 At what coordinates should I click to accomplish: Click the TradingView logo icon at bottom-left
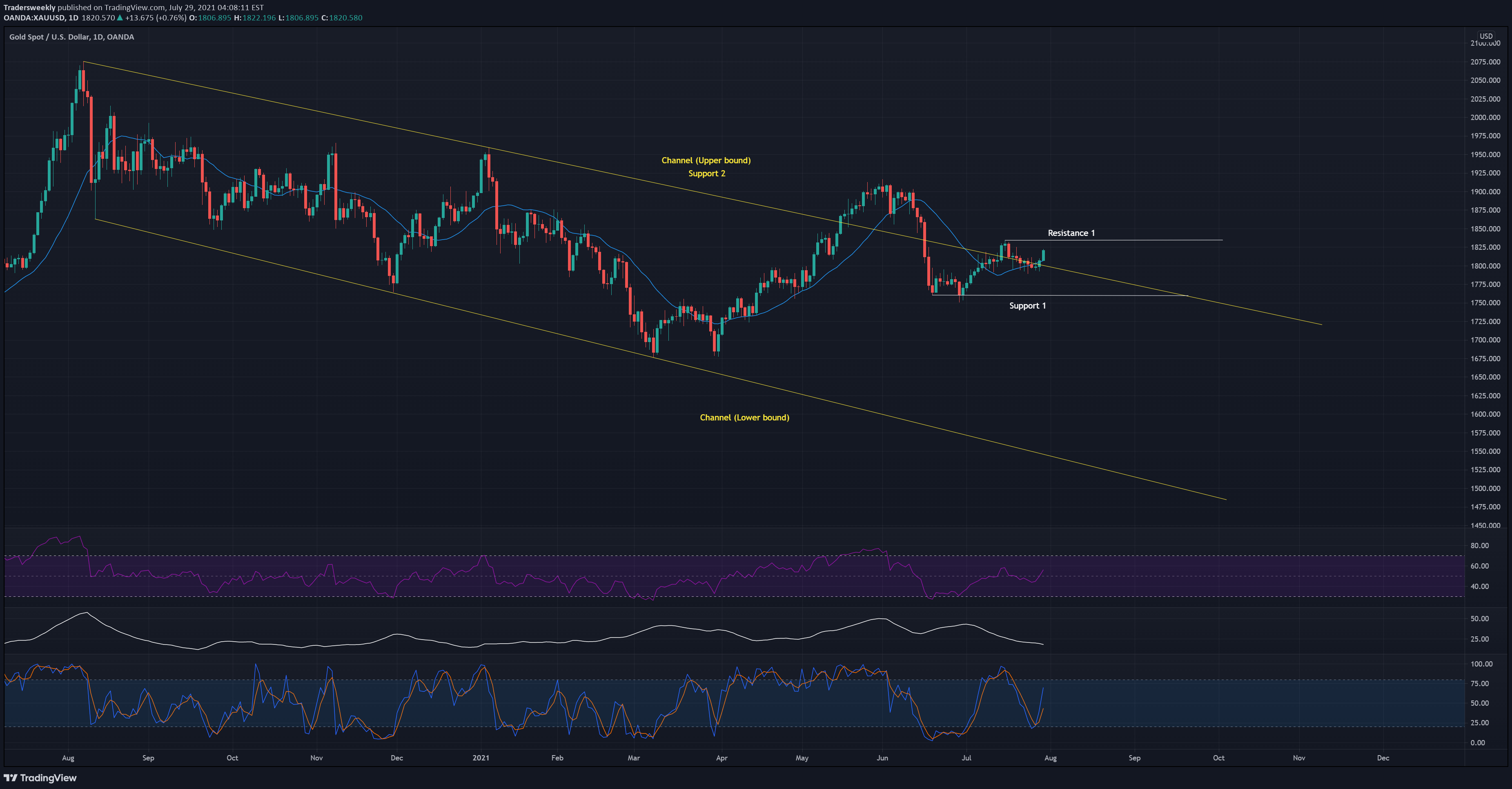(x=11, y=778)
